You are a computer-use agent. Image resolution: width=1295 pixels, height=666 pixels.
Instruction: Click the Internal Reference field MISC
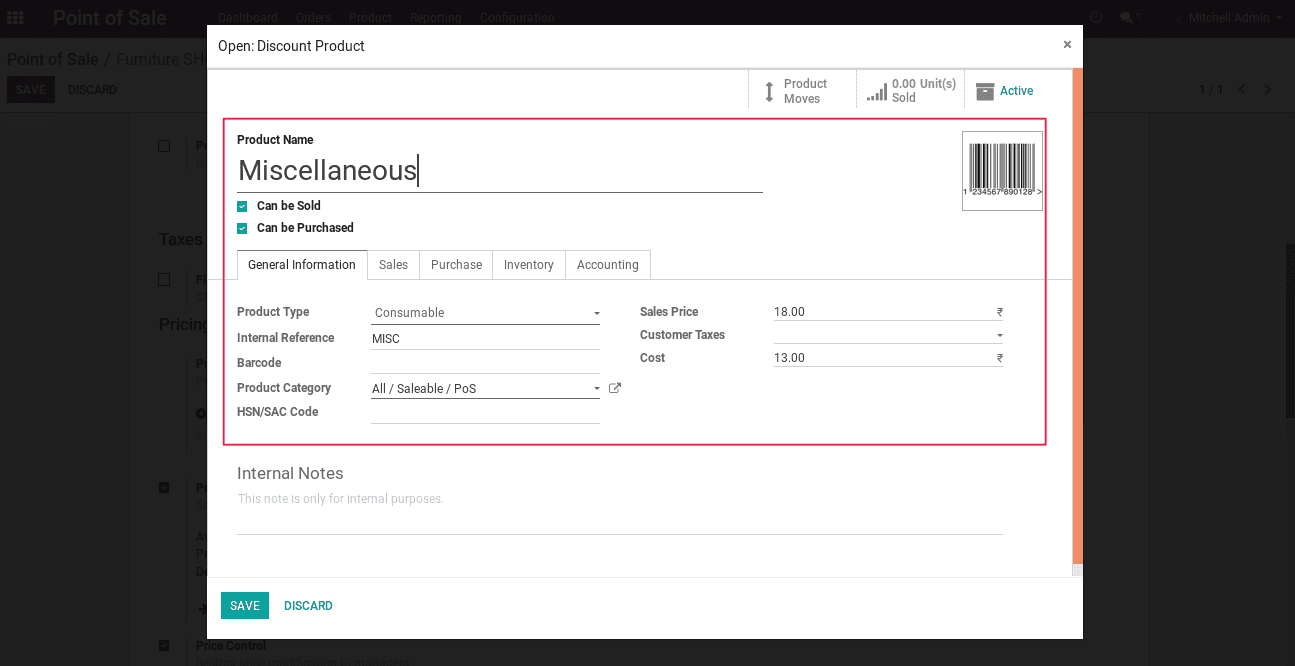point(485,339)
